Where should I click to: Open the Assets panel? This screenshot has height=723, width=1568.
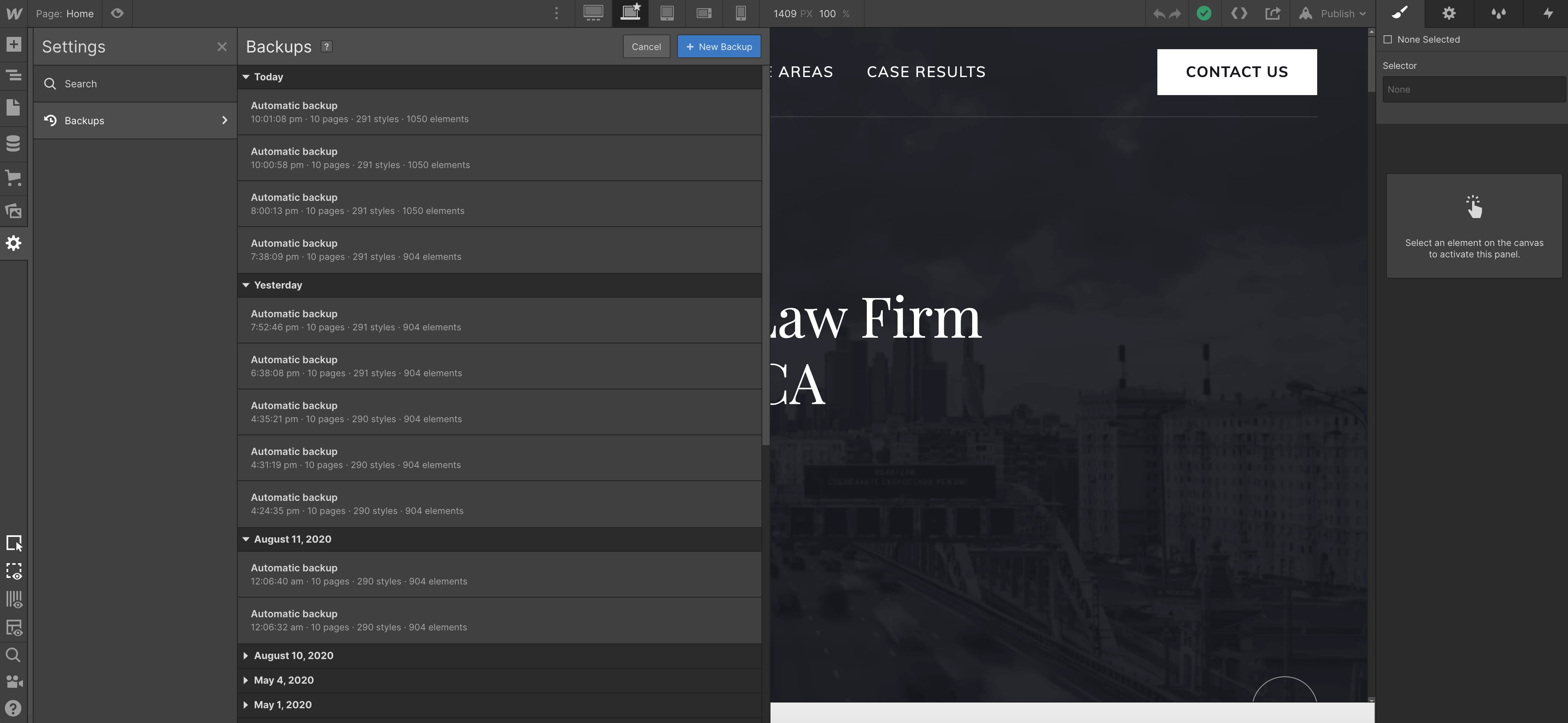coord(14,211)
